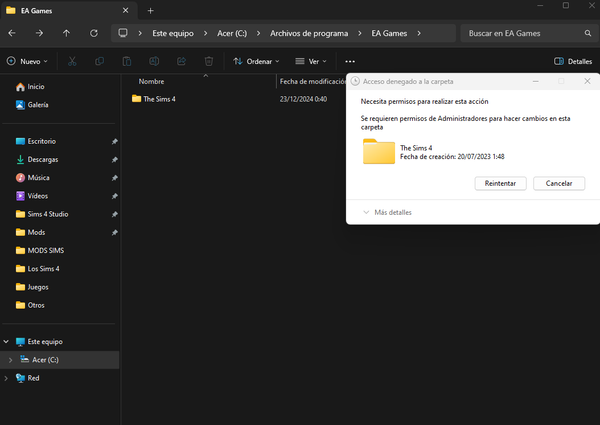Unpin Escritorio using its pin icon
This screenshot has height=425, width=600.
[x=114, y=142]
